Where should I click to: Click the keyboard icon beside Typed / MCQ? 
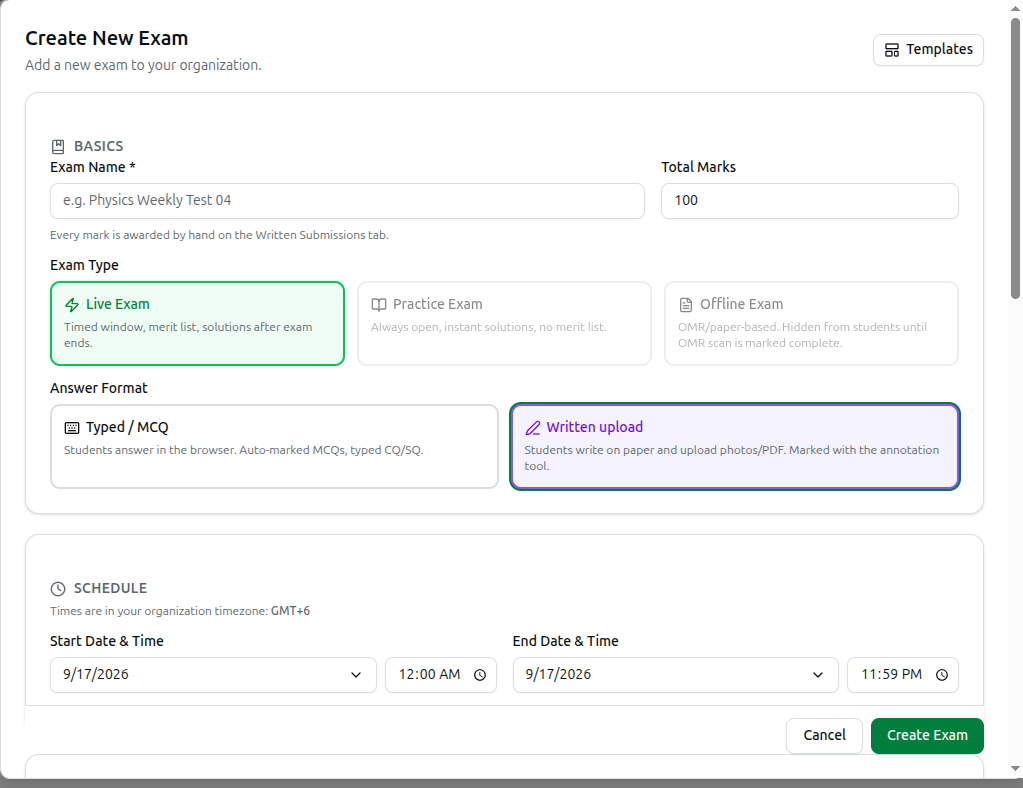72,428
